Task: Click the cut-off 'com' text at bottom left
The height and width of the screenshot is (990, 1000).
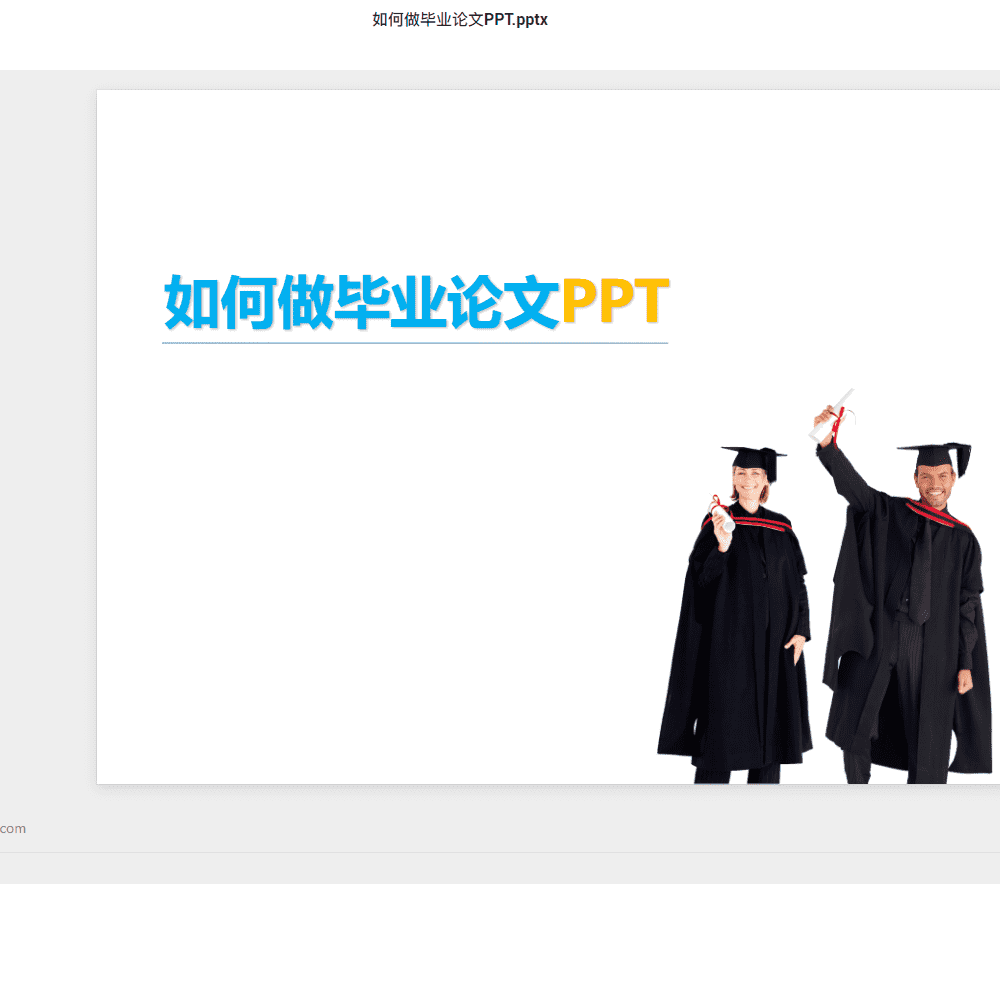Action: pyautogui.click(x=13, y=828)
